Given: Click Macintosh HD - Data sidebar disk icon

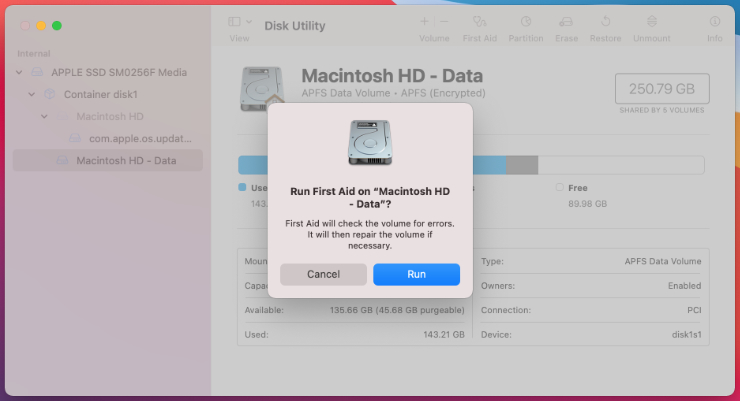Looking at the screenshot, I should pyautogui.click(x=62, y=160).
